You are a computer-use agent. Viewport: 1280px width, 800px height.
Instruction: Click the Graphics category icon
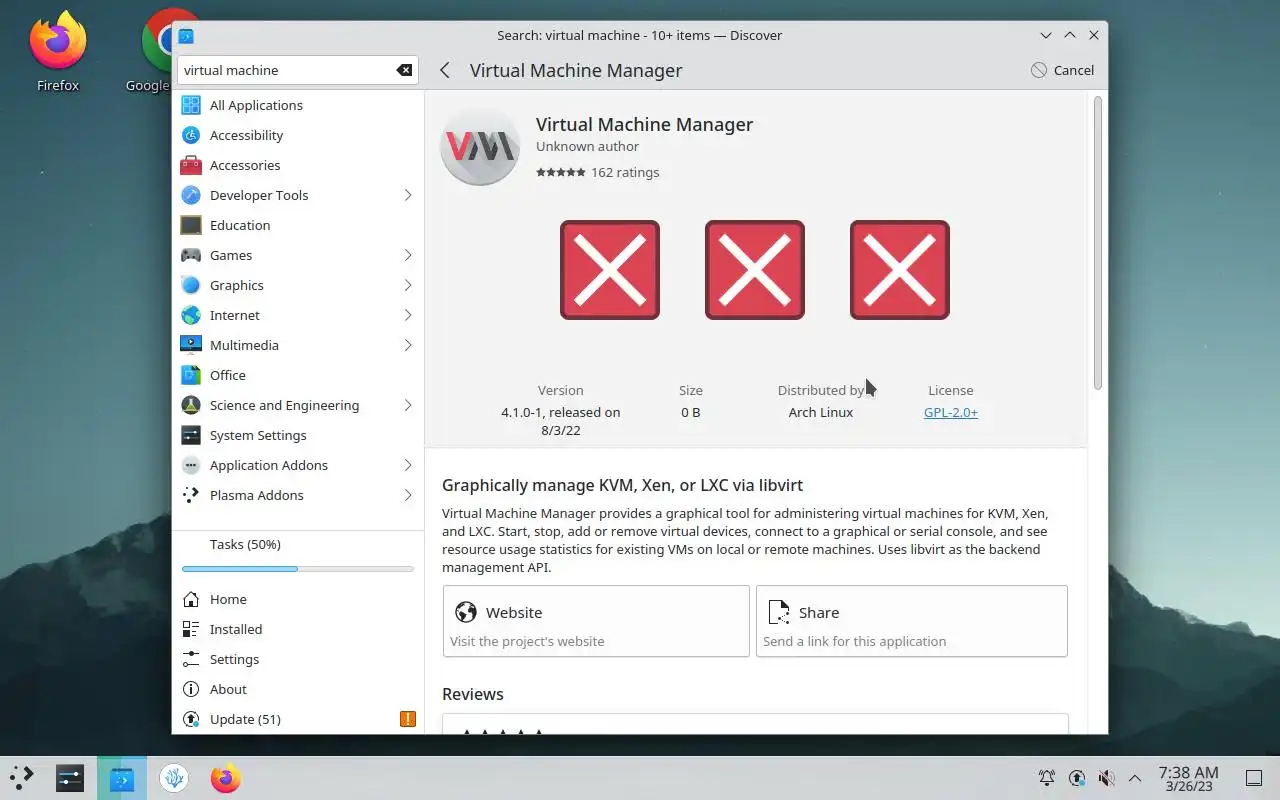191,285
